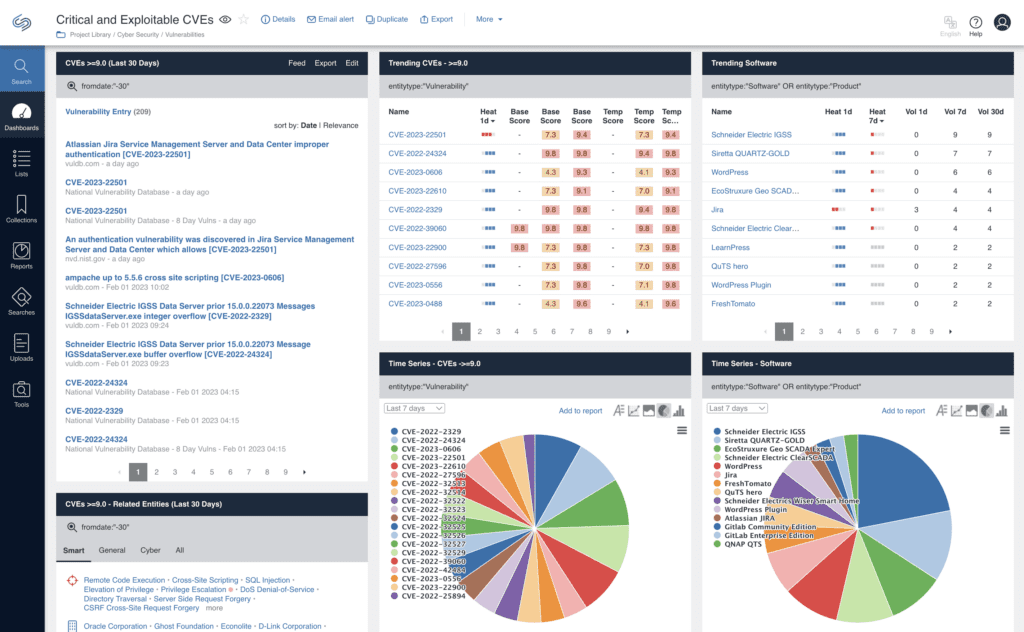Image resolution: width=1024 pixels, height=632 pixels.
Task: Select bar chart icon in Time Series CVEs
Action: pyautogui.click(x=679, y=411)
